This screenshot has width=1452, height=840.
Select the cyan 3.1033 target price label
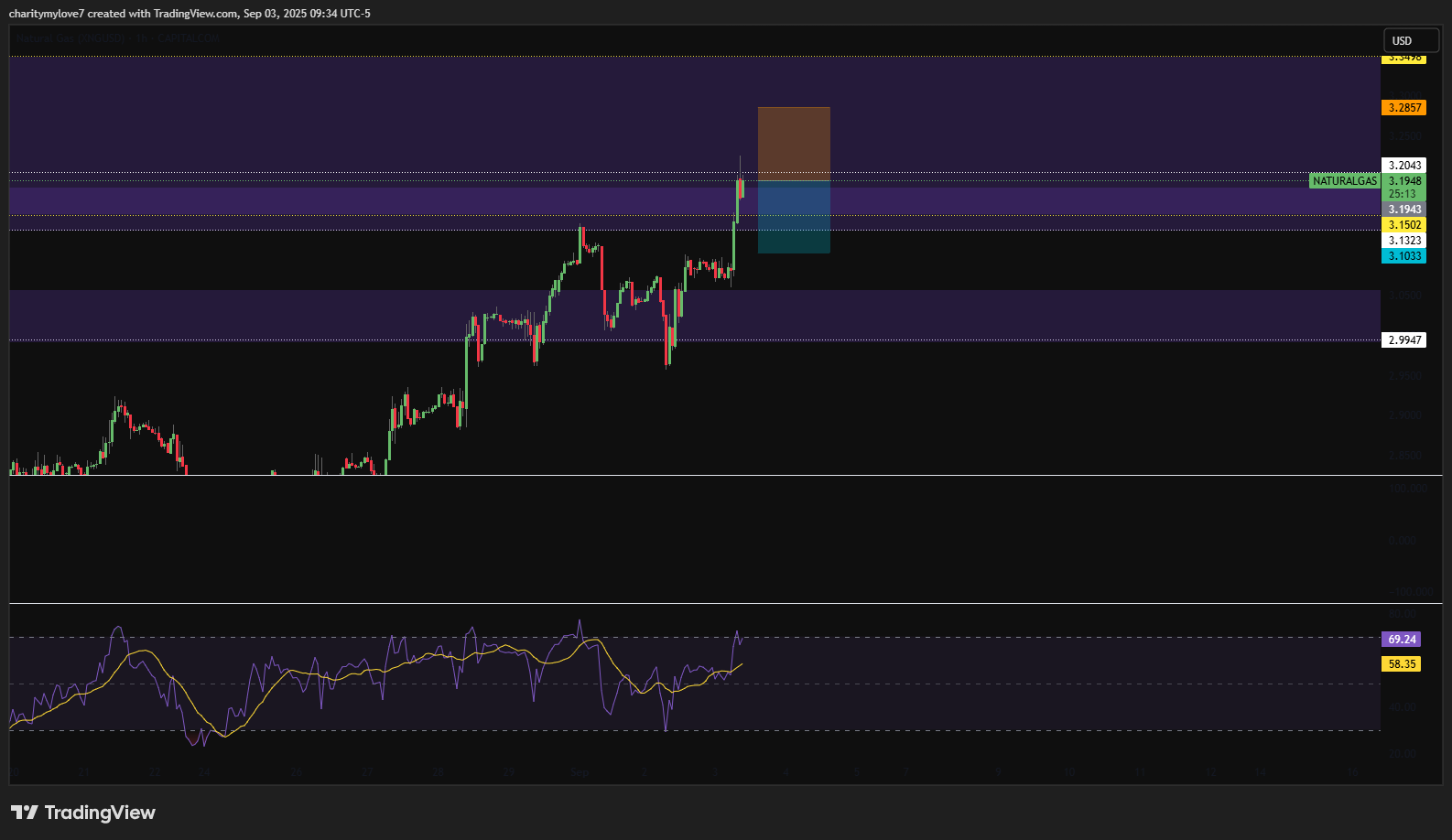click(1403, 256)
